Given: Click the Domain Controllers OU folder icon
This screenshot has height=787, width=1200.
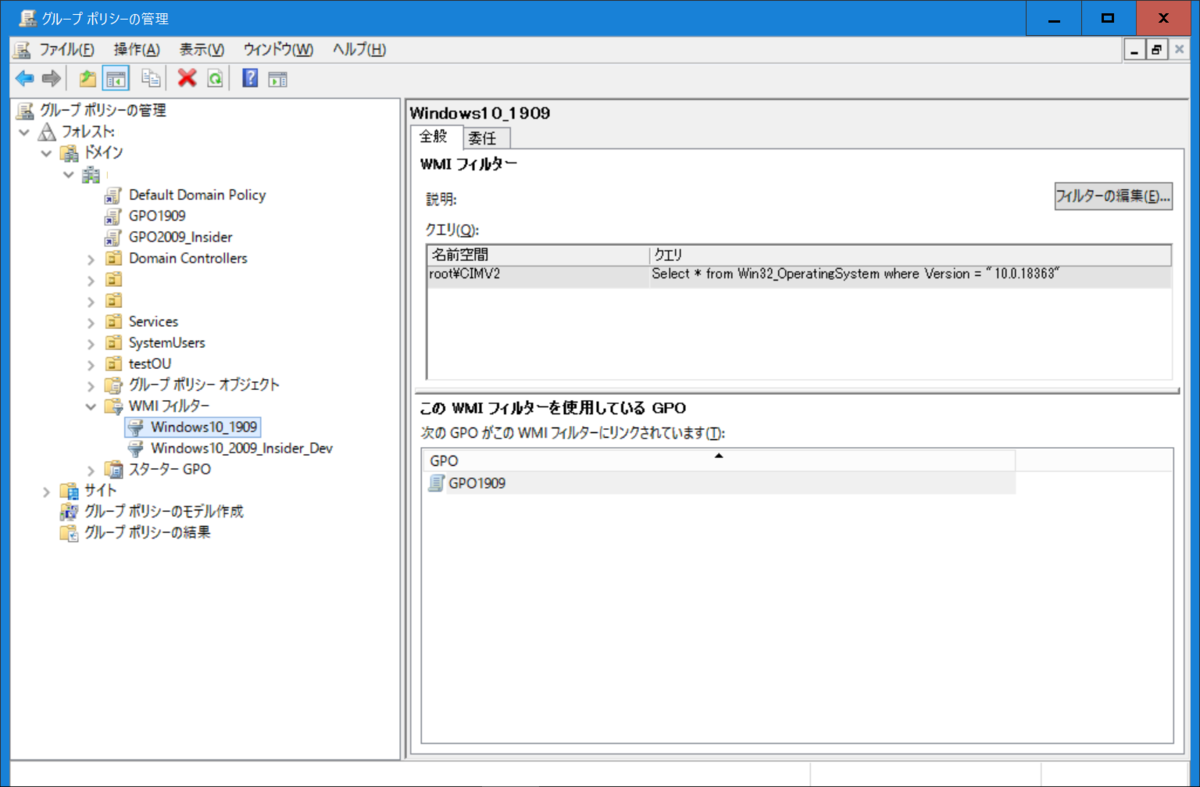Looking at the screenshot, I should (x=113, y=258).
